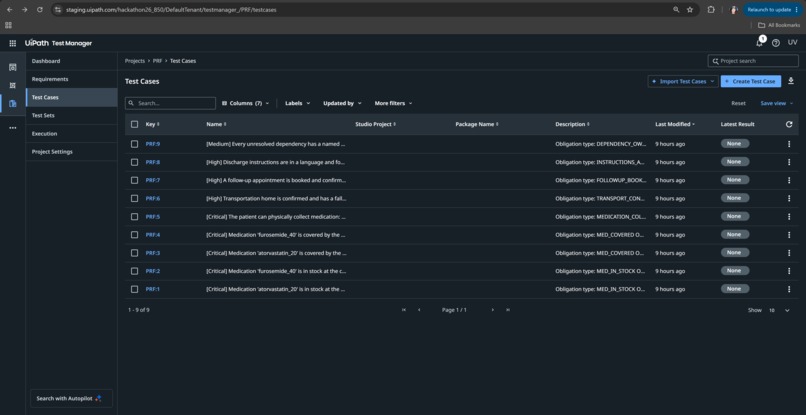Open the three-dot menu for PRF:2
The image size is (806, 415).
(789, 271)
